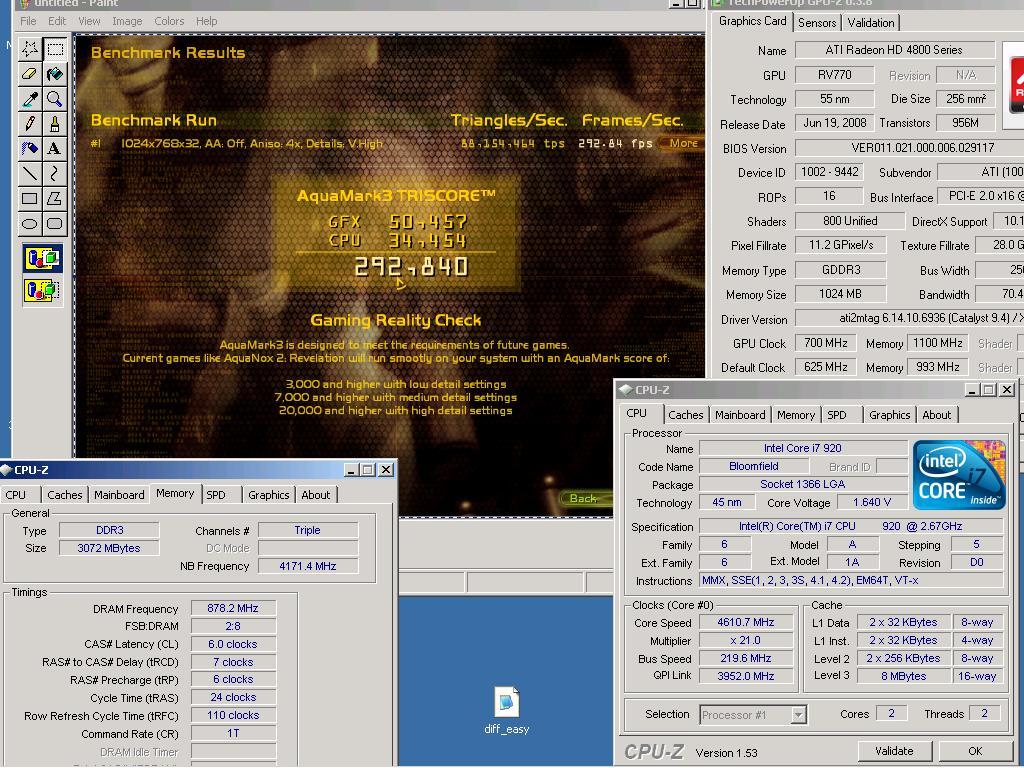
Task: Choose the opaque selection option in Paint
Action: click(x=43, y=259)
